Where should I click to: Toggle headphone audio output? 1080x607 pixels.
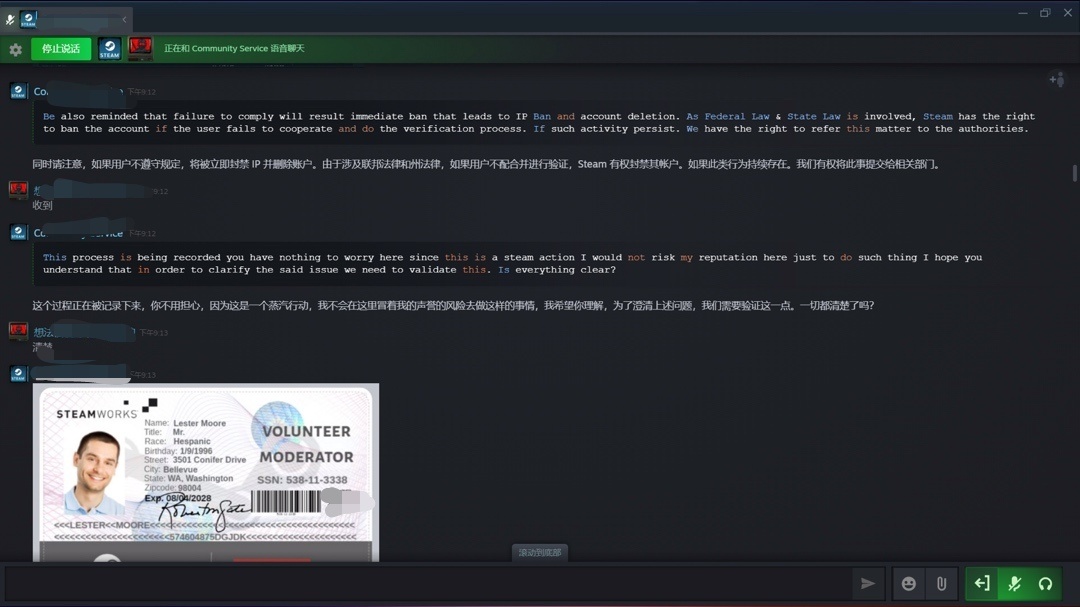coord(1046,584)
